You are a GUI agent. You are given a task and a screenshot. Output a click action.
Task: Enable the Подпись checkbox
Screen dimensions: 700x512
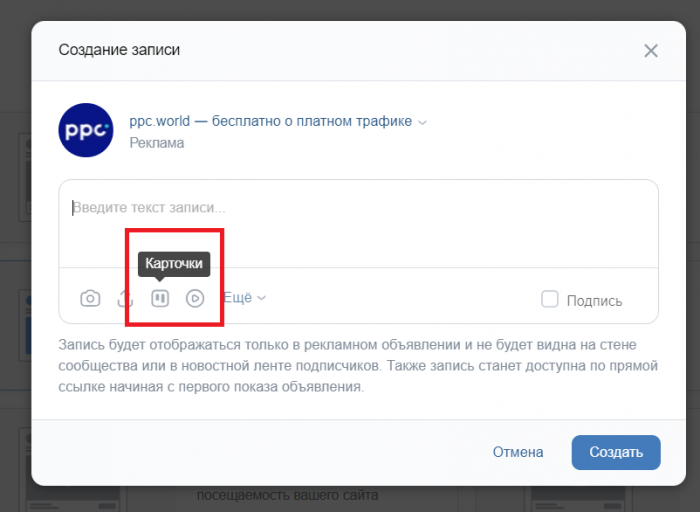tap(549, 299)
